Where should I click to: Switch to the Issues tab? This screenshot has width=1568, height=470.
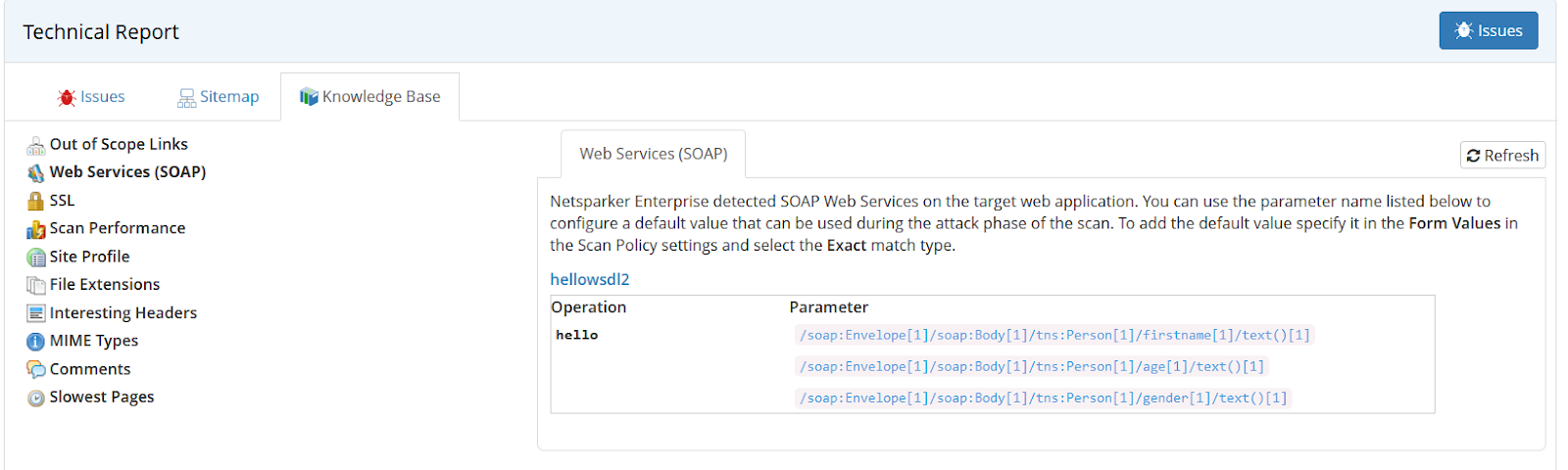[x=91, y=97]
